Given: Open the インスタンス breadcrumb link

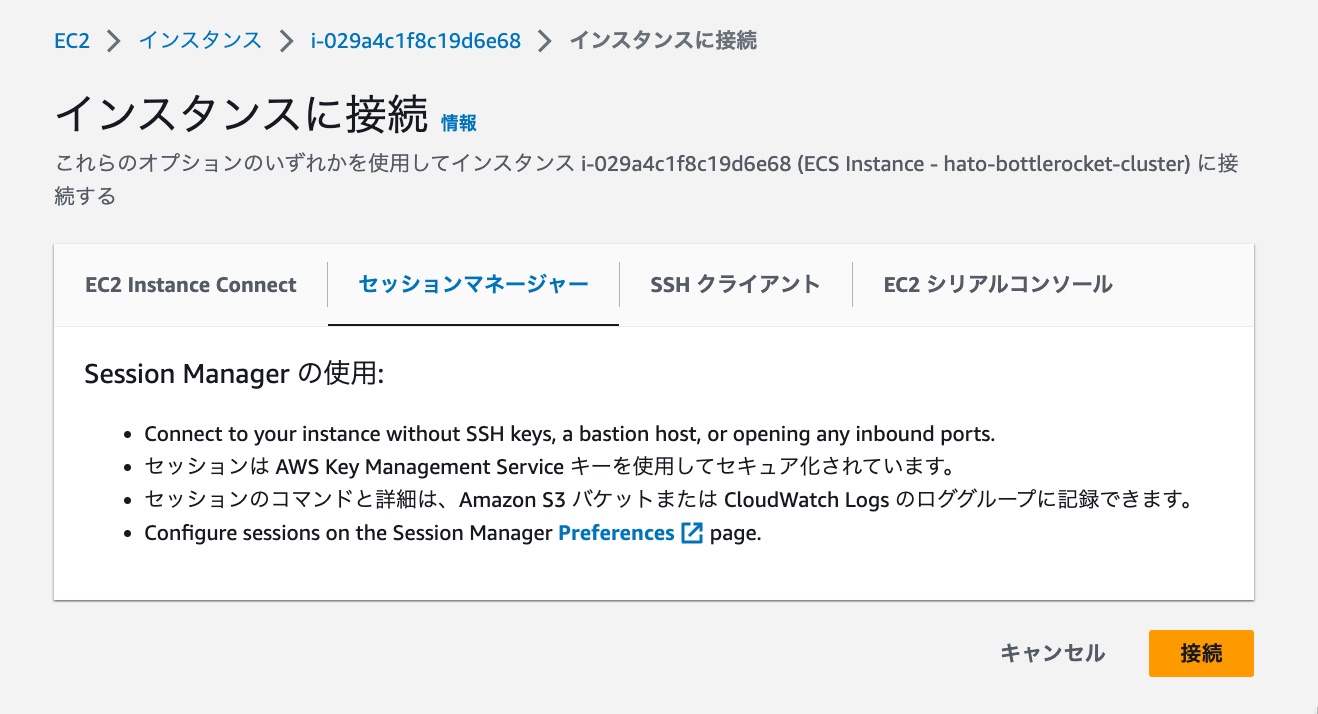Looking at the screenshot, I should tap(199, 40).
